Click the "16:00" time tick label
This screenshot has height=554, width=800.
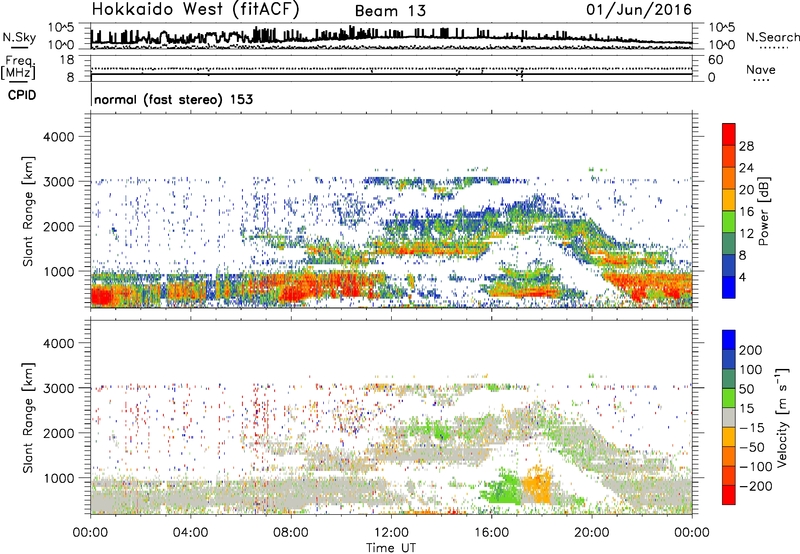point(491,533)
